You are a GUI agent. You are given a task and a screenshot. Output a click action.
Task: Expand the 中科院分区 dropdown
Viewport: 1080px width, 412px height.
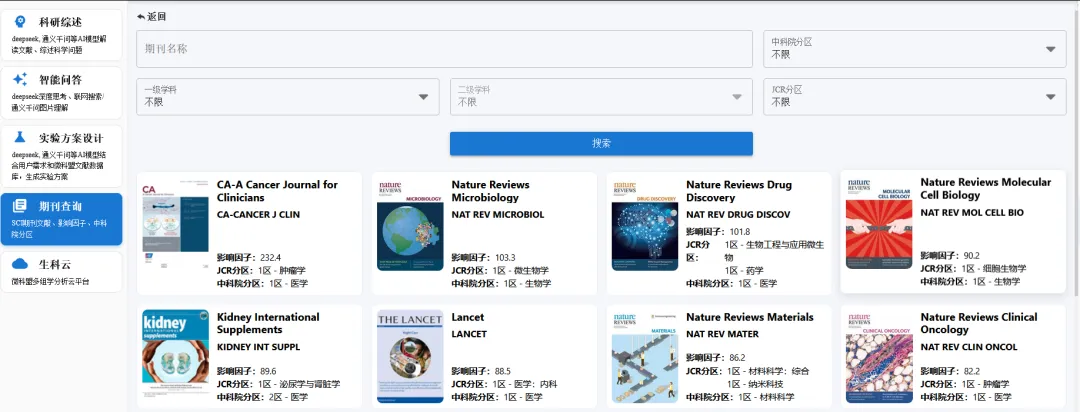point(915,49)
